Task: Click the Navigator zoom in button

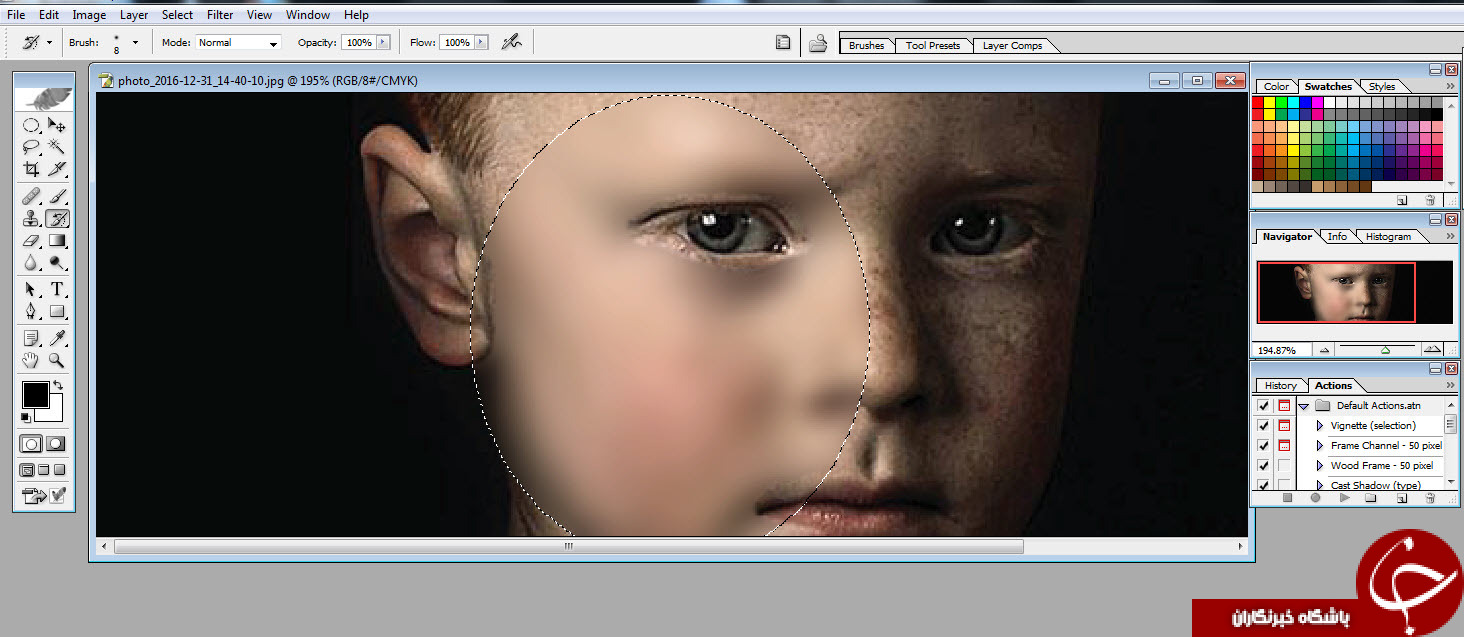Action: pos(1431,349)
